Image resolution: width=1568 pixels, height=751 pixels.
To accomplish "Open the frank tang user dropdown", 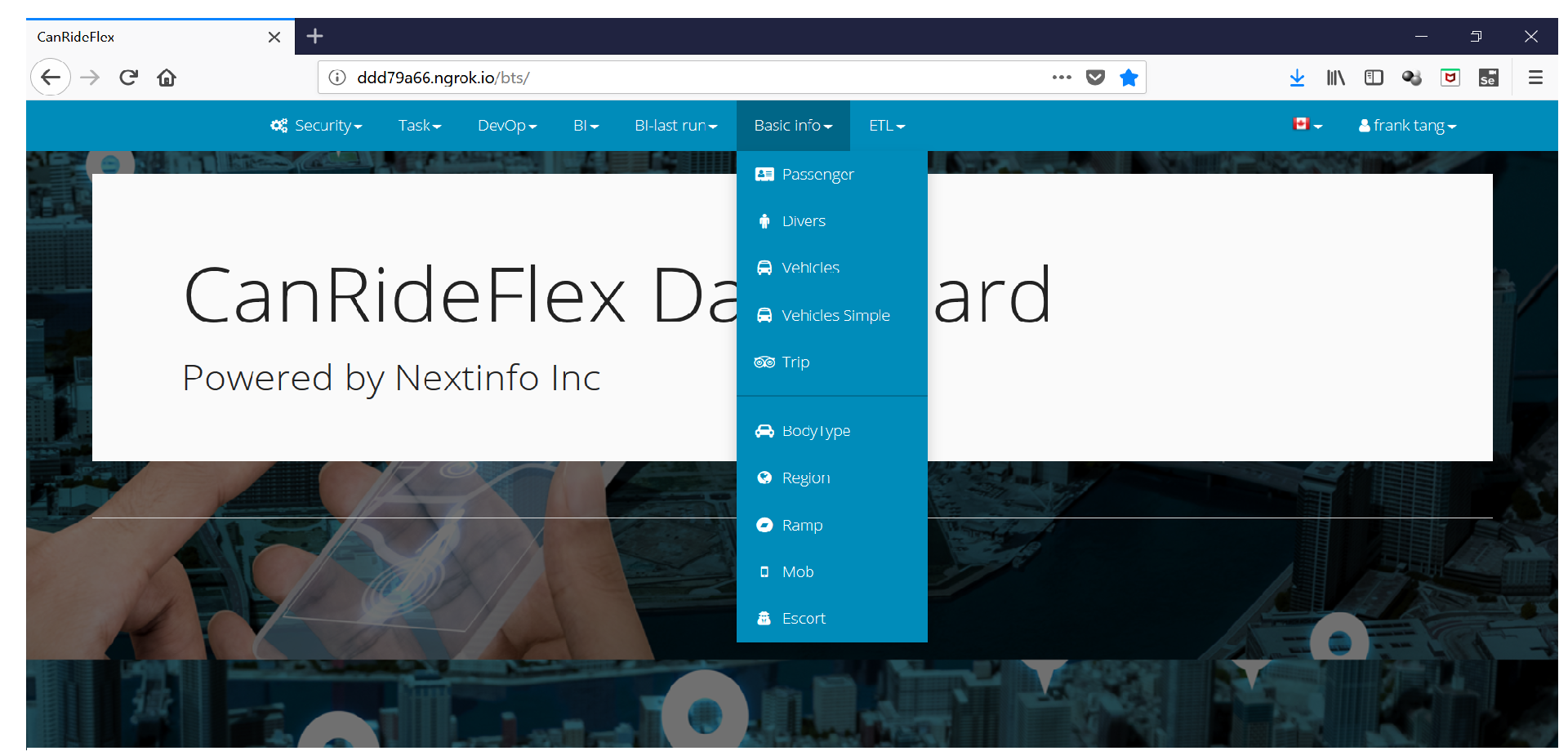I will tap(1407, 126).
